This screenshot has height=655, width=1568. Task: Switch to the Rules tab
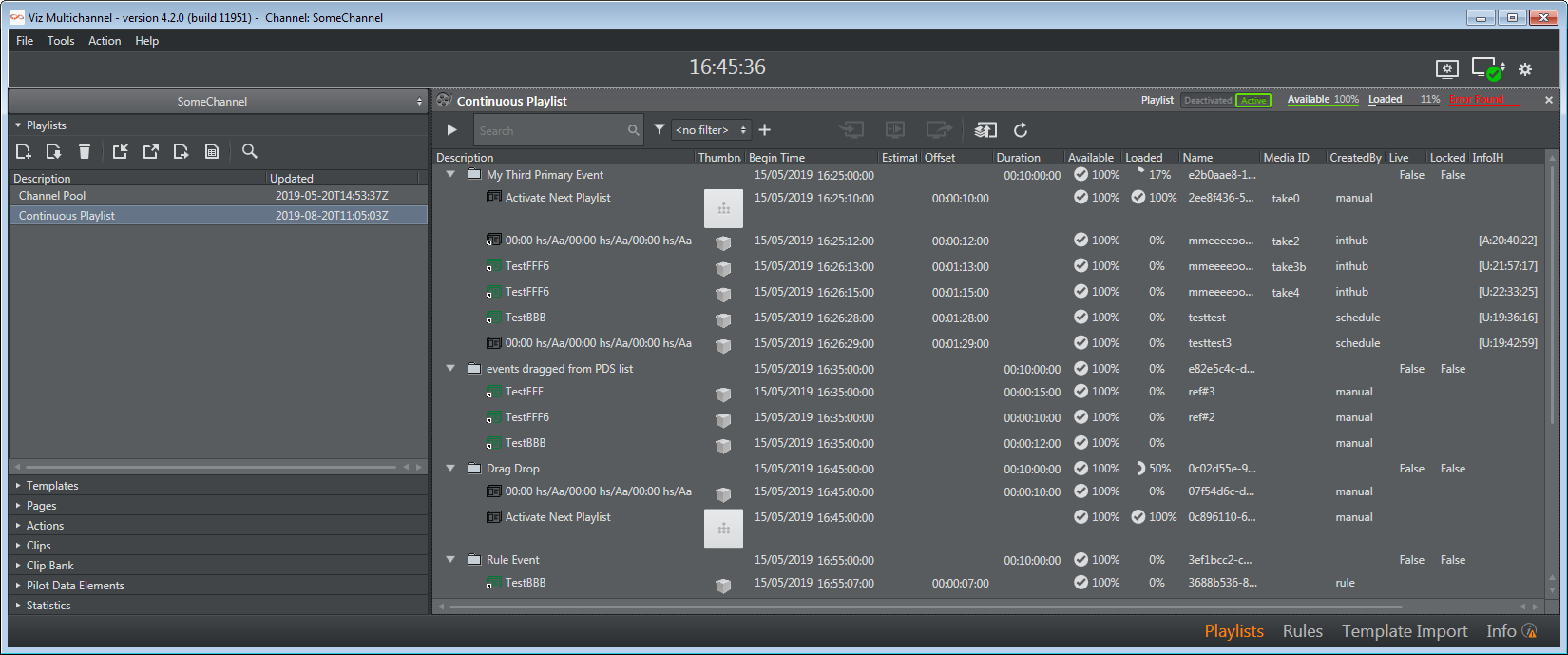tap(1302, 631)
